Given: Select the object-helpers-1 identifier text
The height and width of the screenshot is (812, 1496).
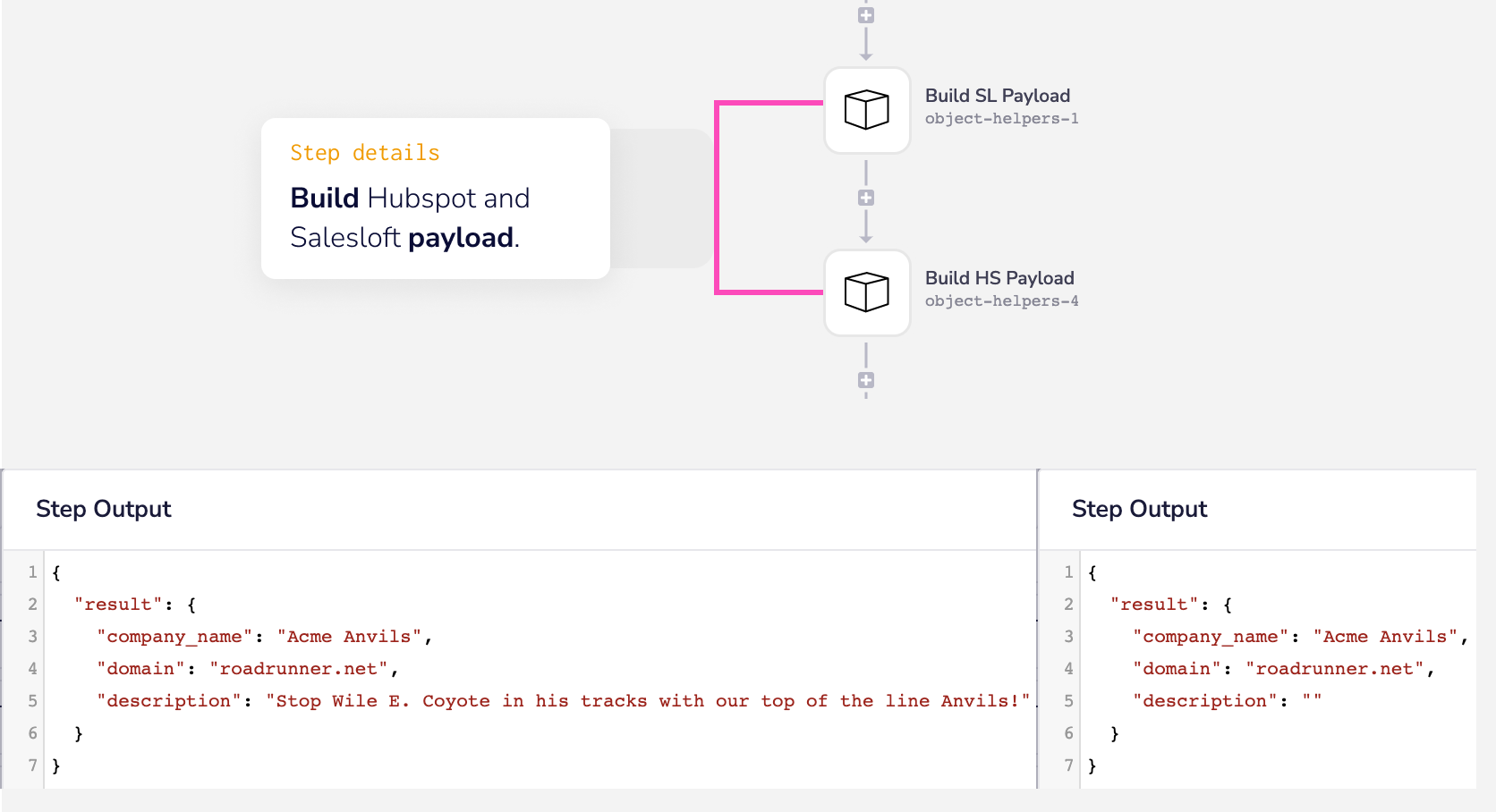Looking at the screenshot, I should click(1001, 119).
